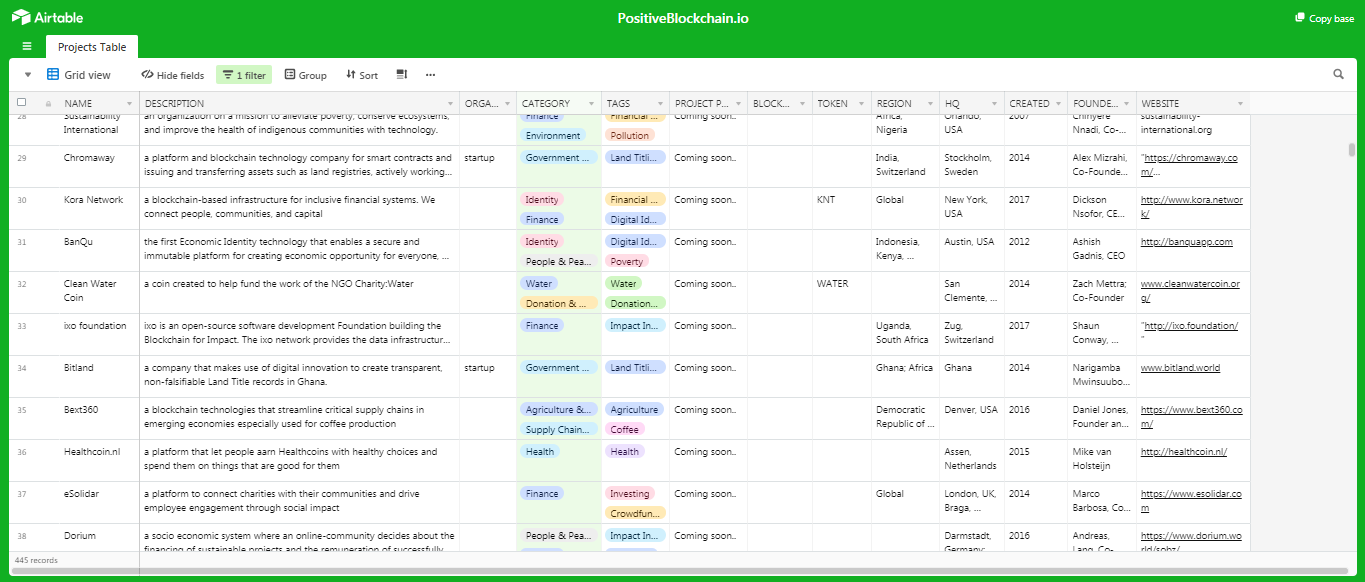Screen dimensions: 1365x582
Task: Click the search magnifier icon
Action: pos(1339,74)
